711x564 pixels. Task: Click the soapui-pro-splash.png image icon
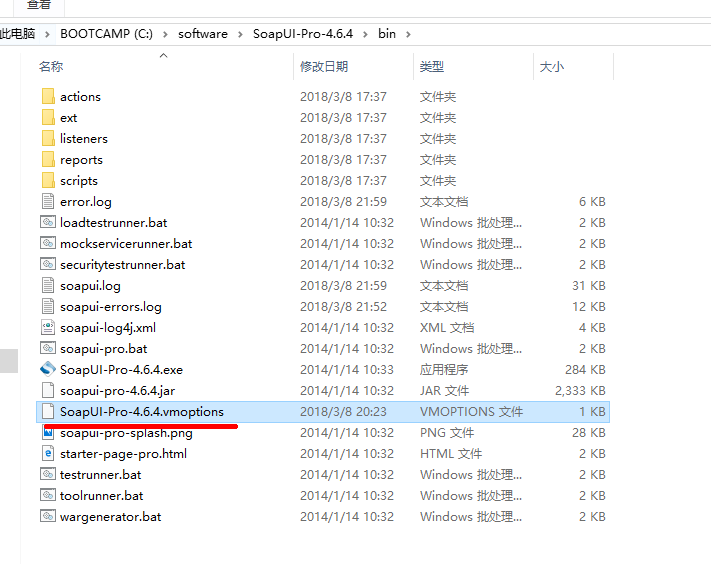48,433
